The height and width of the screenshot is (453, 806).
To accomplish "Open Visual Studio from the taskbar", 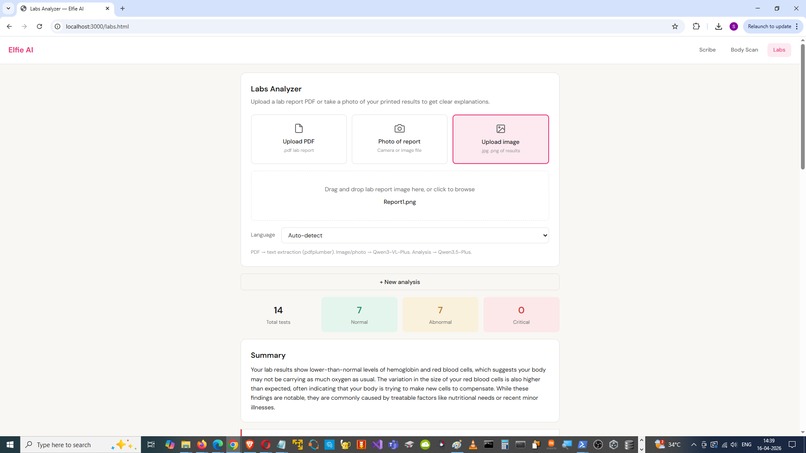I will pos(377,444).
